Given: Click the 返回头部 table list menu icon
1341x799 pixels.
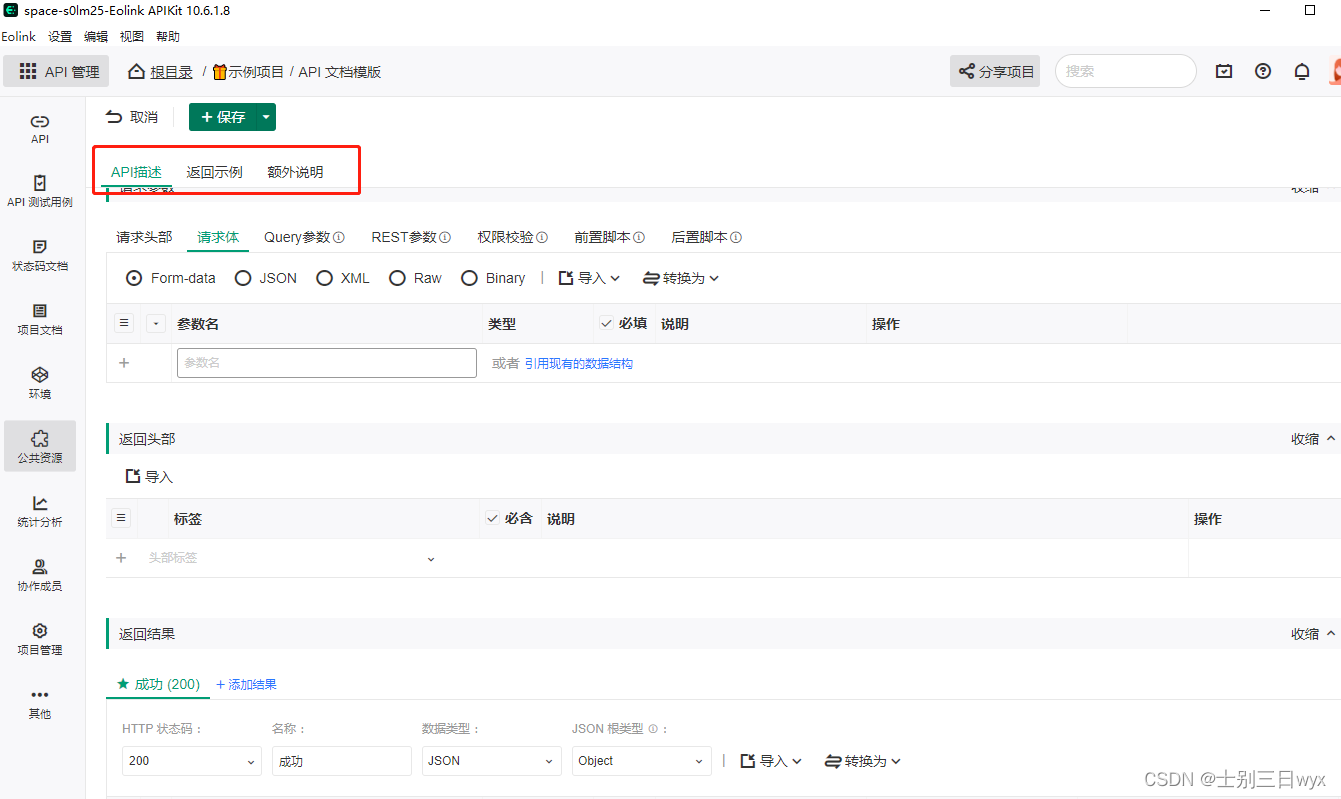Looking at the screenshot, I should click(121, 518).
